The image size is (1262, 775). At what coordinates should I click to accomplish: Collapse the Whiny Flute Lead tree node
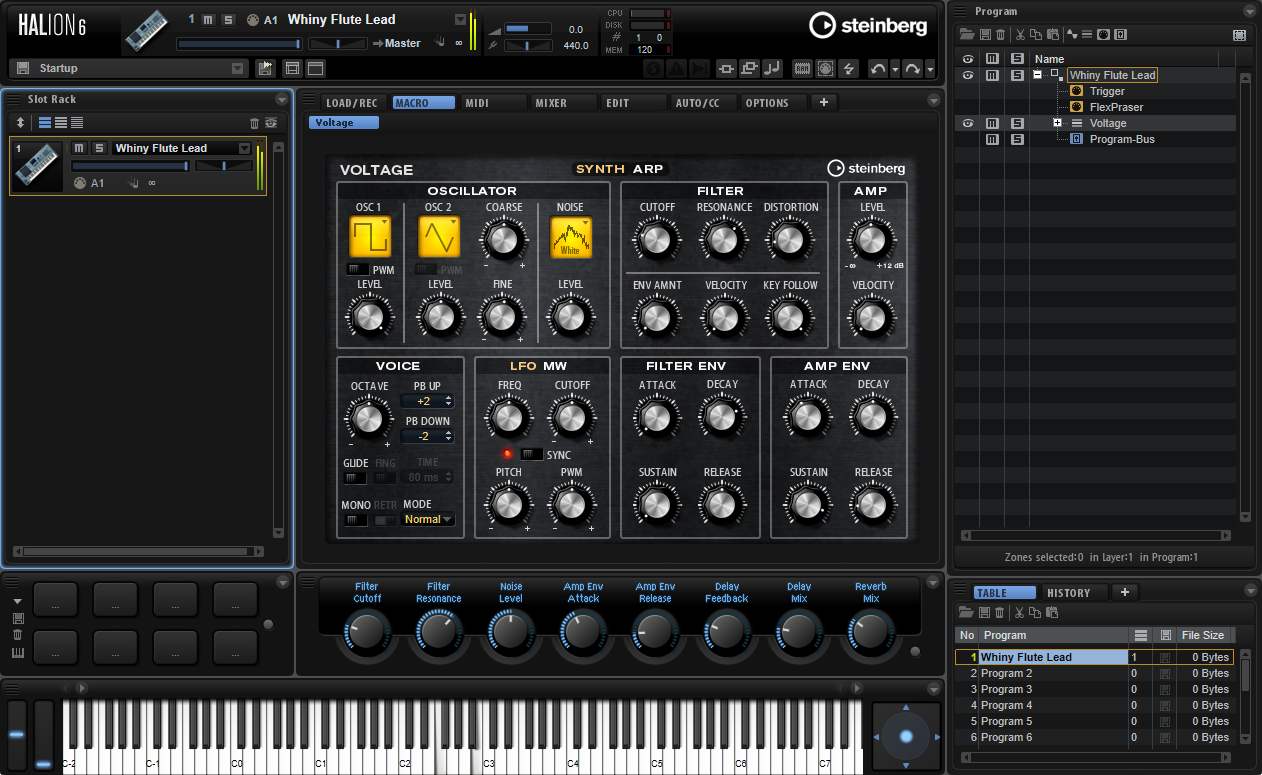click(x=1038, y=75)
